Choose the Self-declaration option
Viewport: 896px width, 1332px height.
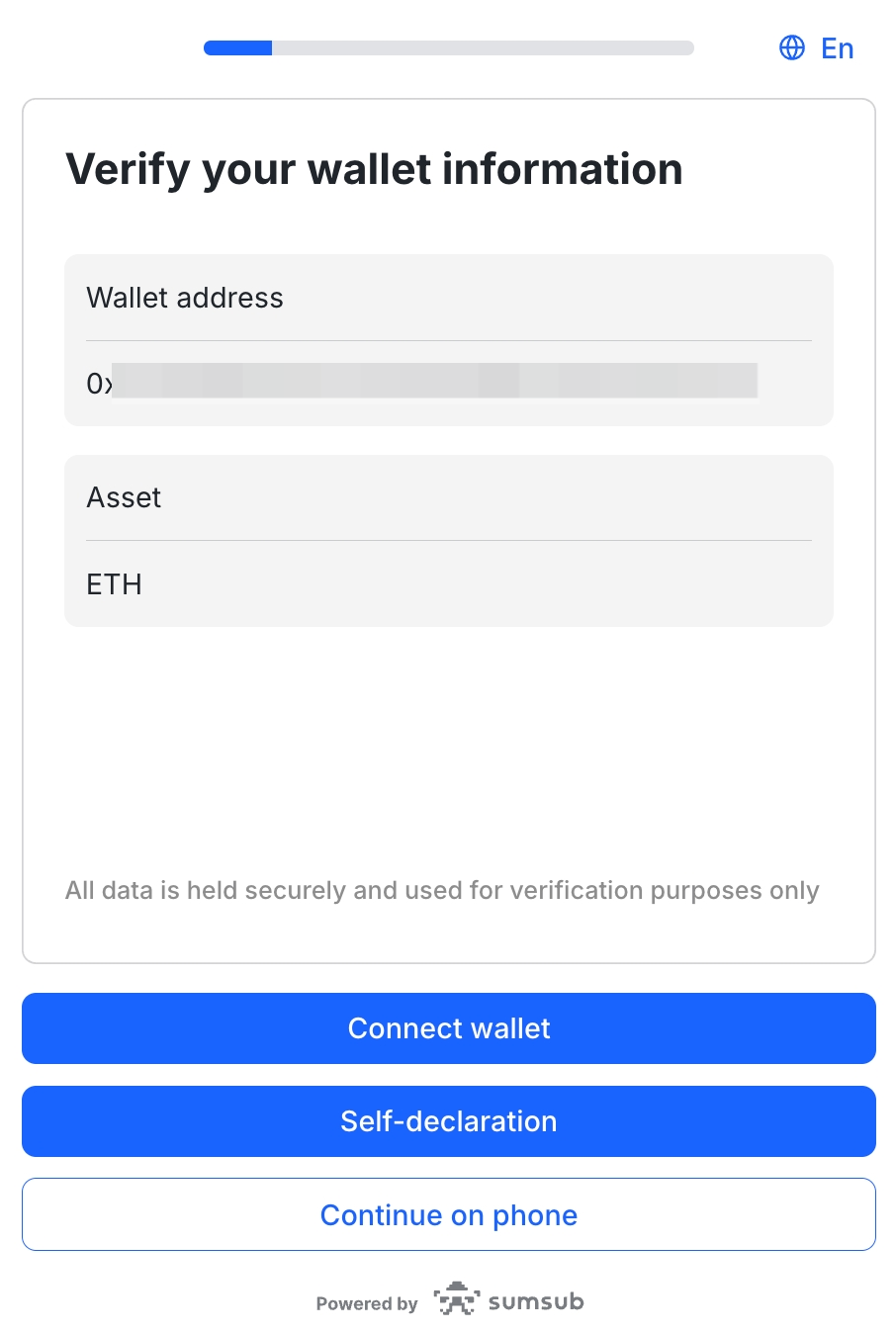pyautogui.click(x=449, y=1121)
